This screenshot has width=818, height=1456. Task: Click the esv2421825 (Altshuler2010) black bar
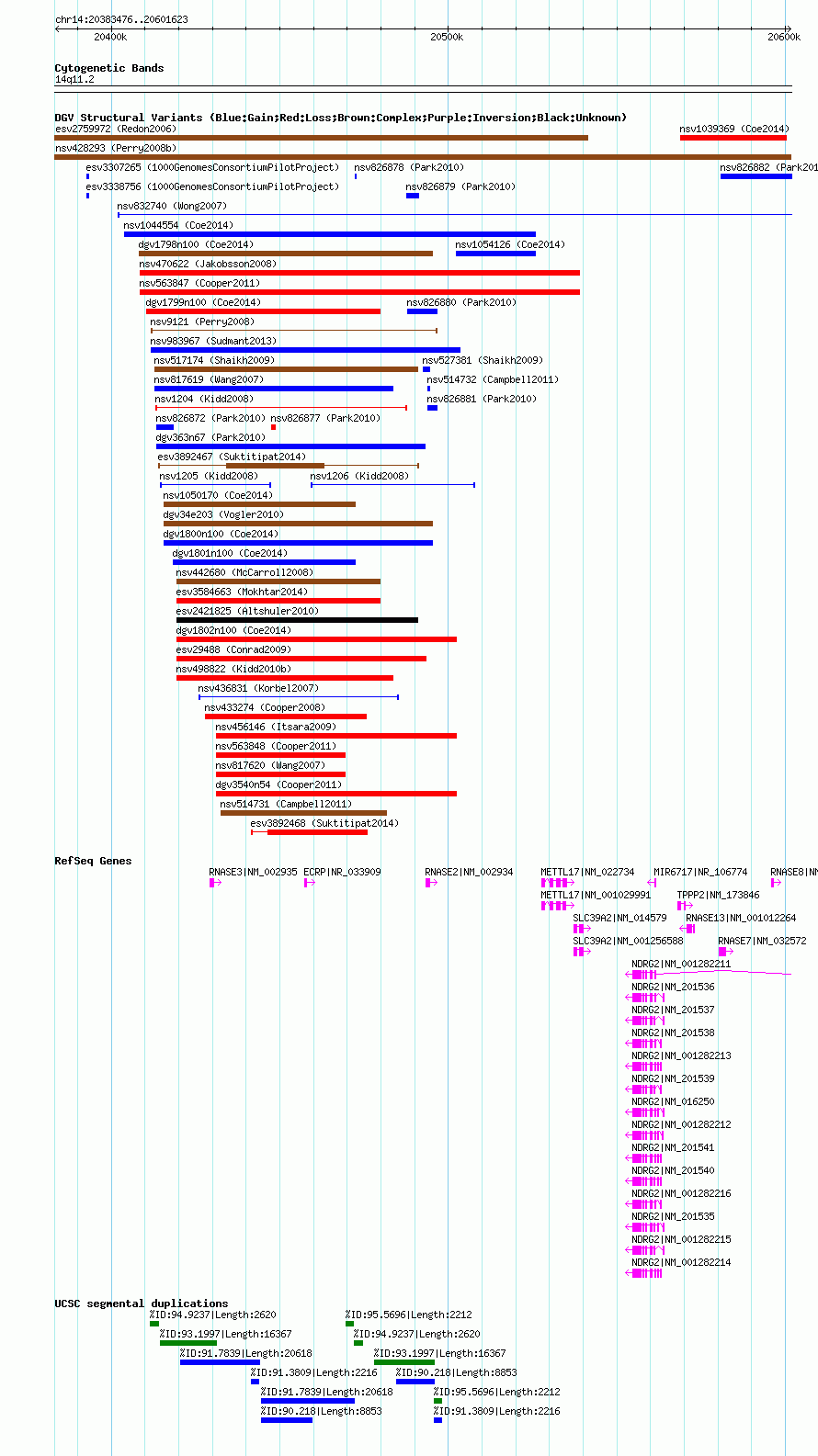(297, 620)
